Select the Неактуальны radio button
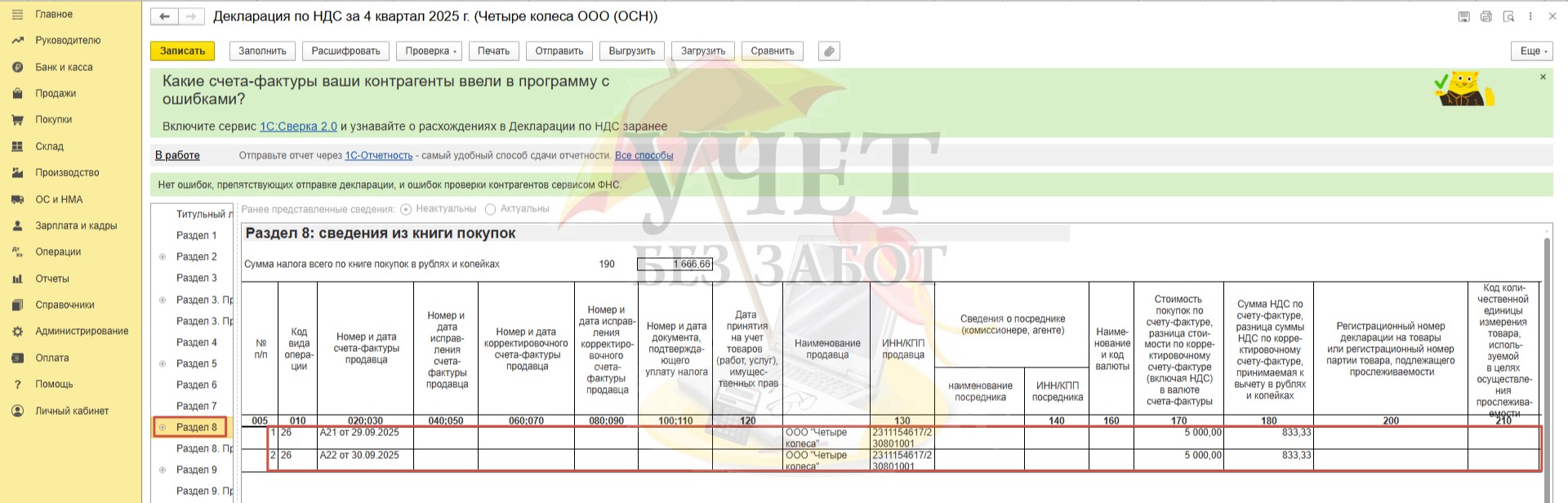This screenshot has width=1568, height=503. [406, 209]
